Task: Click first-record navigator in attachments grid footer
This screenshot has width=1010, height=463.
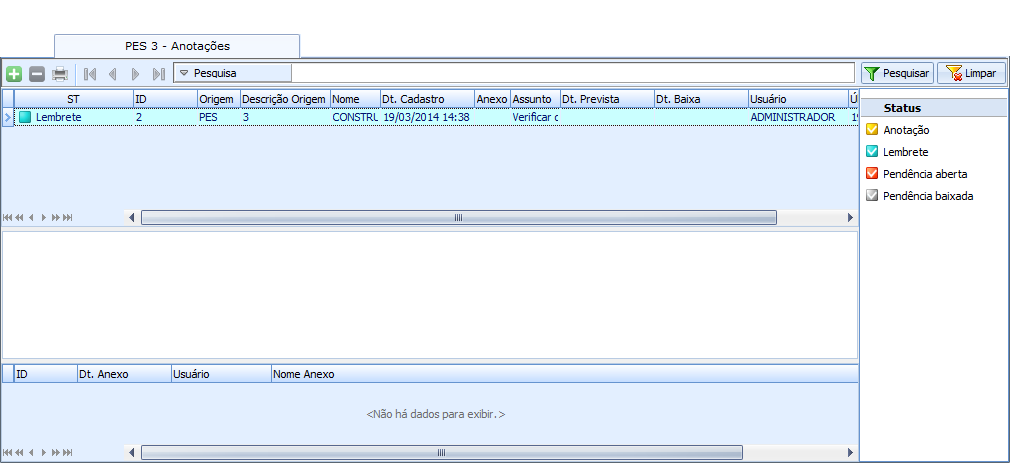Action: point(8,452)
